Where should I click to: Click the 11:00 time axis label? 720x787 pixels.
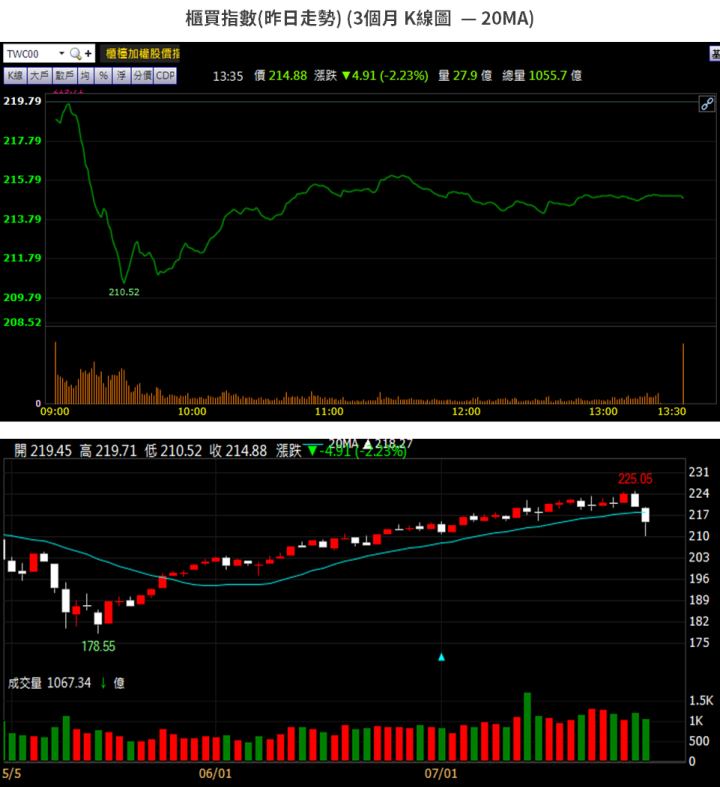point(329,412)
